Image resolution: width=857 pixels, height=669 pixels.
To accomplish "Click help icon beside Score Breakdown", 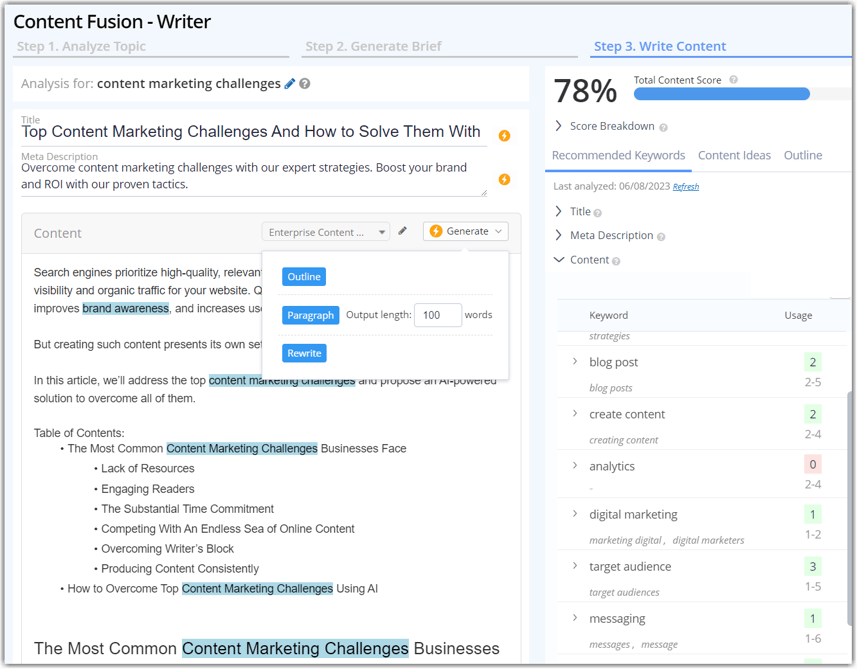I will pyautogui.click(x=663, y=126).
